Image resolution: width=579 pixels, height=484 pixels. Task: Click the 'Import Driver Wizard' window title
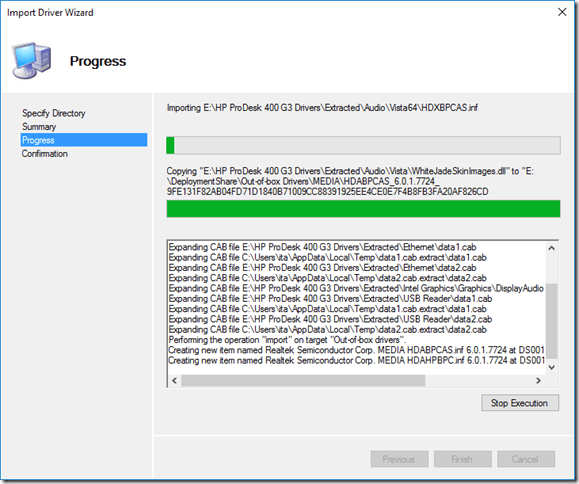point(50,13)
